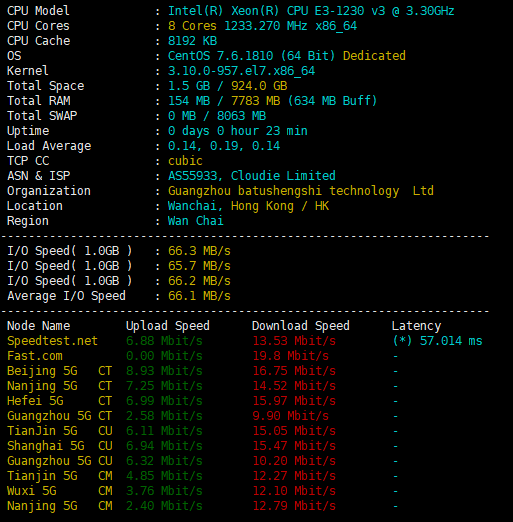
Task: Select the Latency column header
Action: point(416,326)
